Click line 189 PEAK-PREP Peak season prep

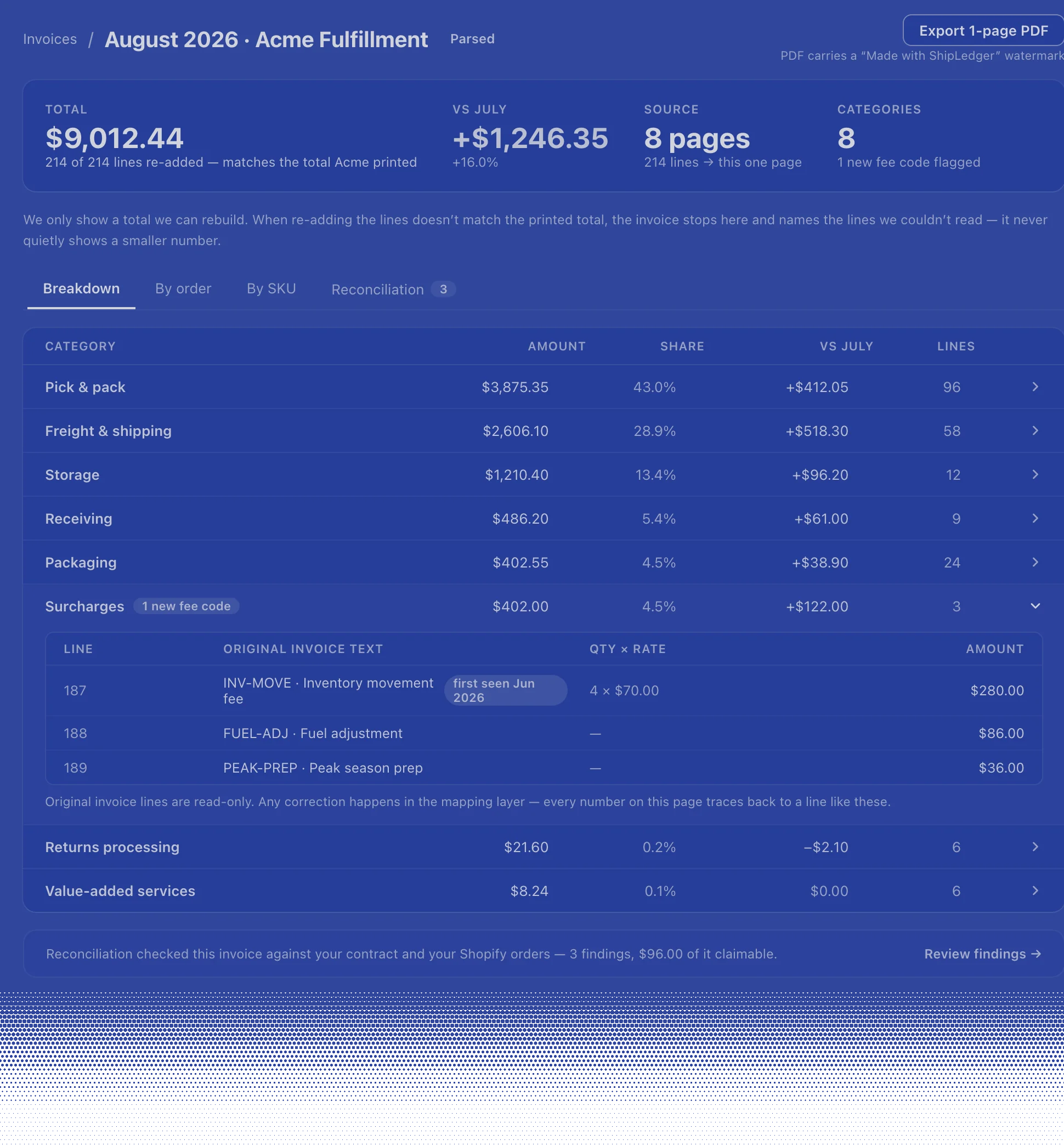pyautogui.click(x=323, y=767)
